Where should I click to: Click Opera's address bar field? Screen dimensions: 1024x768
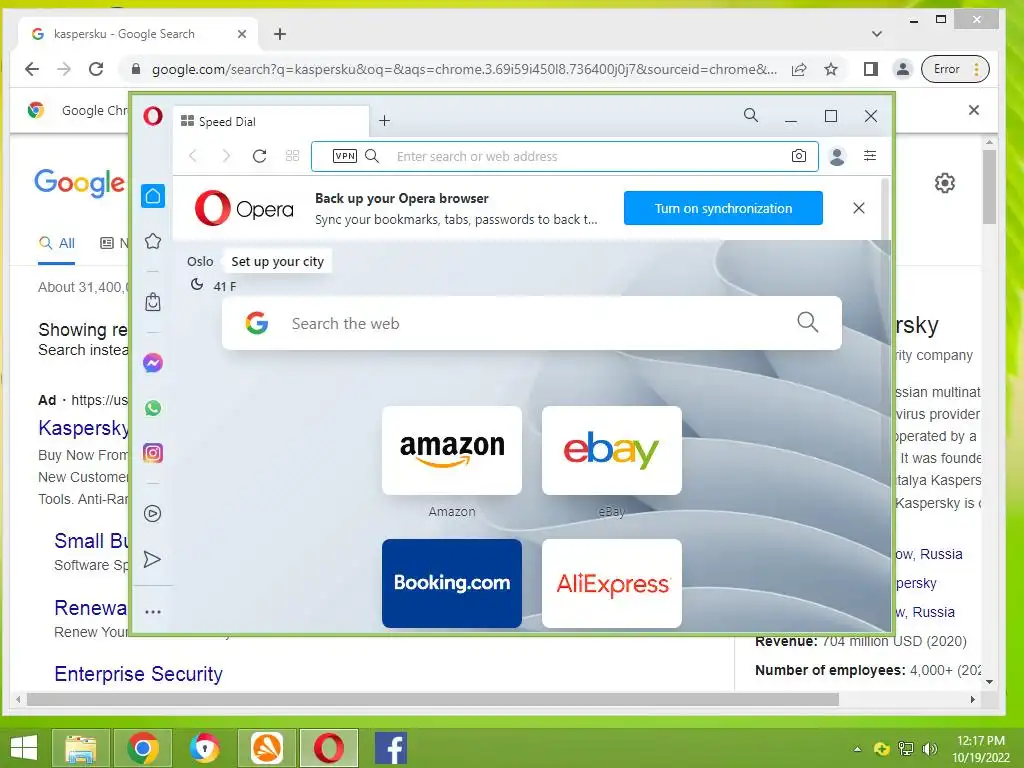pos(564,156)
